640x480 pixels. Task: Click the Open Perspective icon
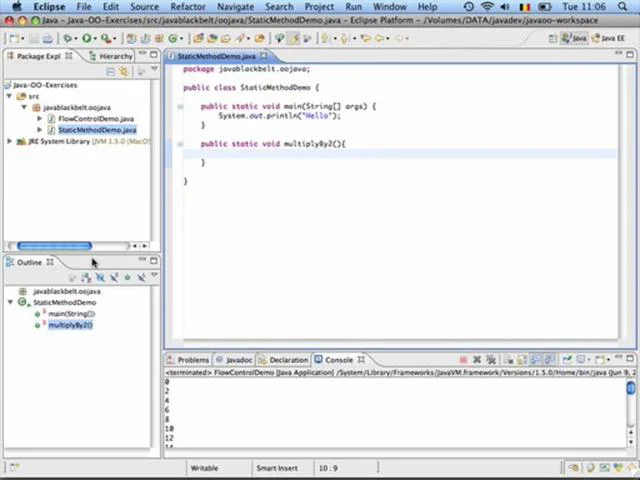point(553,38)
